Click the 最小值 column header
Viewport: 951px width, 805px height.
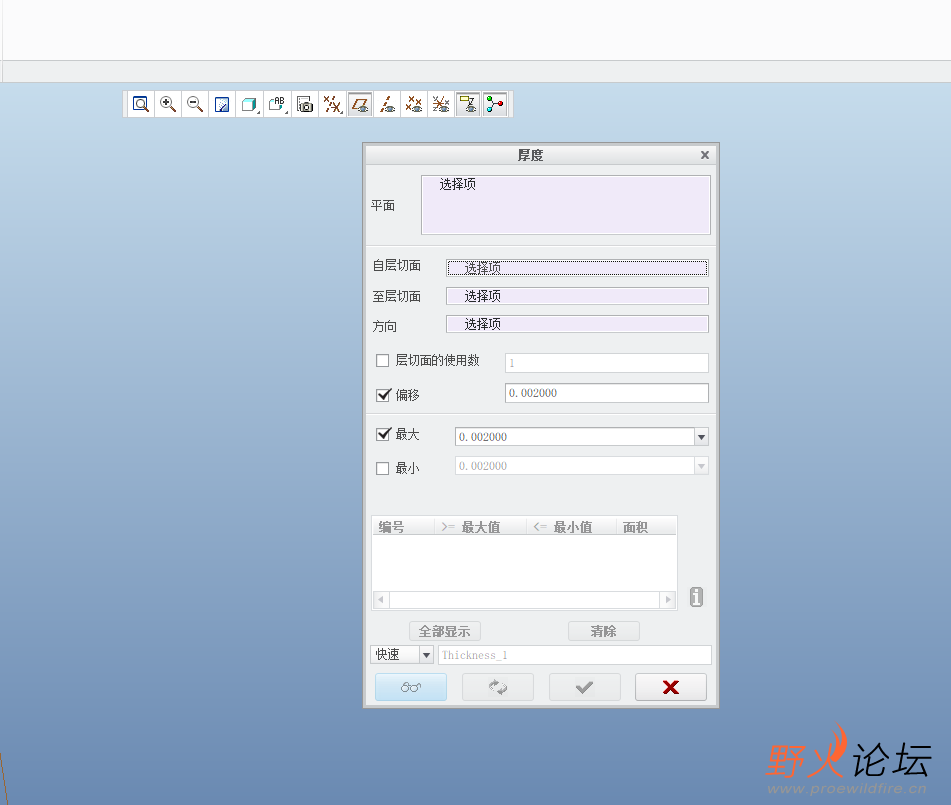point(571,527)
